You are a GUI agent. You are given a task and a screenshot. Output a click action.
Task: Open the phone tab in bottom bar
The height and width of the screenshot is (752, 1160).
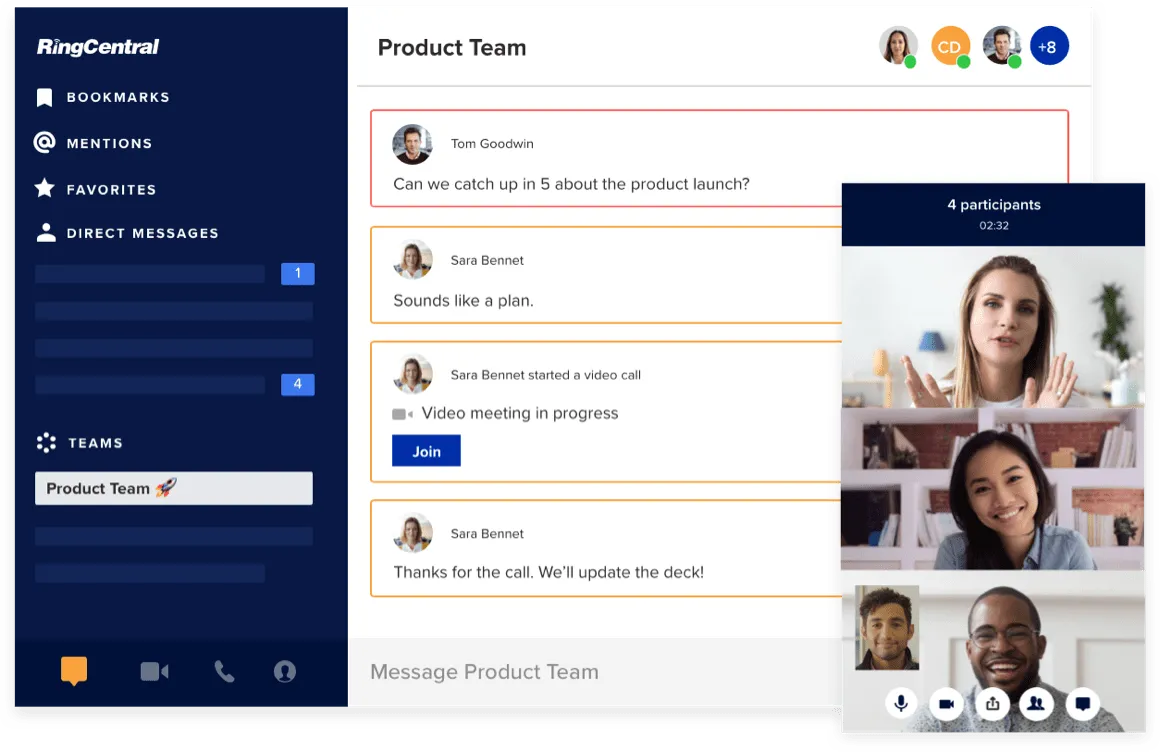[224, 672]
